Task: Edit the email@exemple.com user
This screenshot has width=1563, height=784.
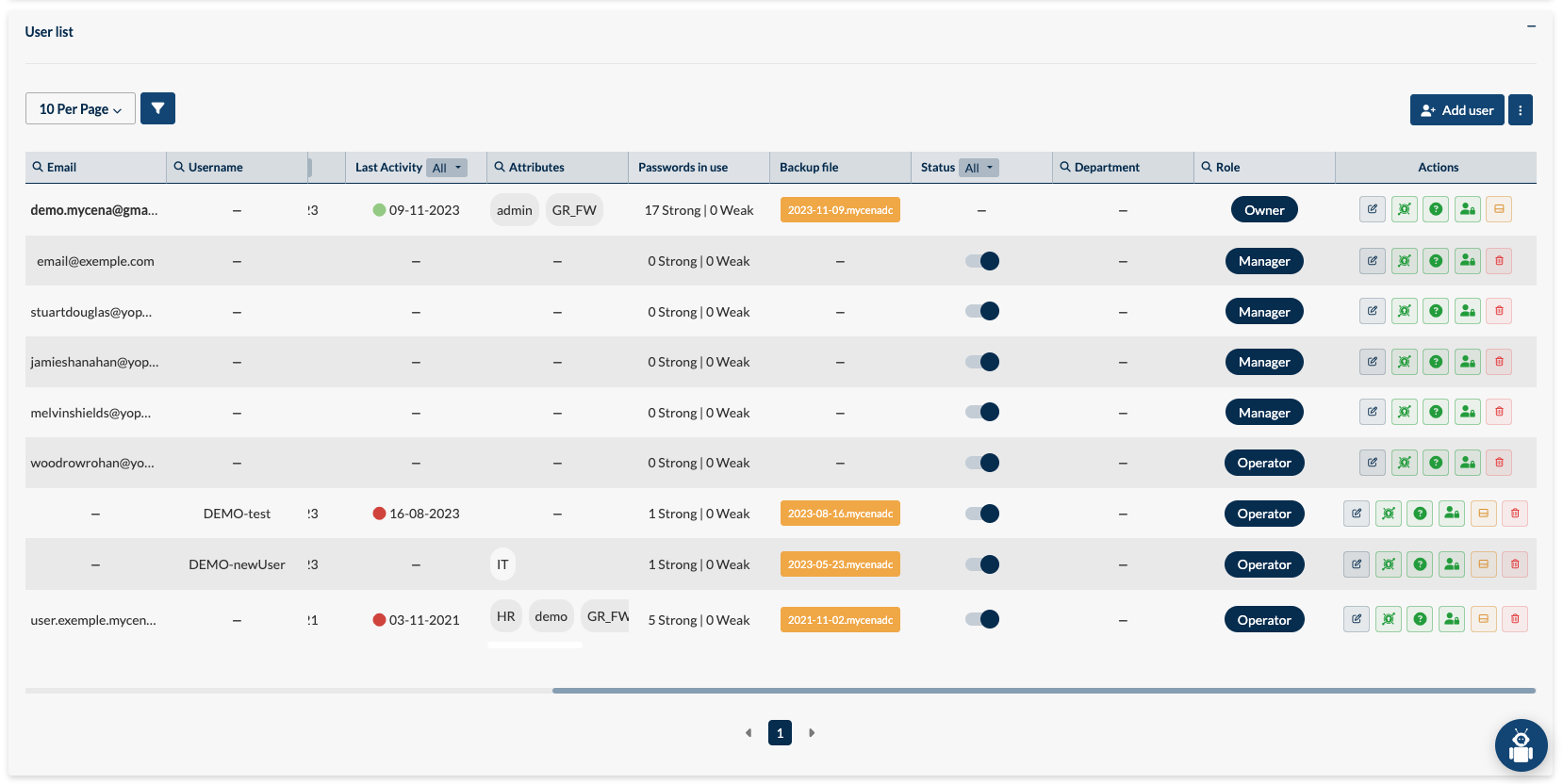Action: pyautogui.click(x=1373, y=261)
